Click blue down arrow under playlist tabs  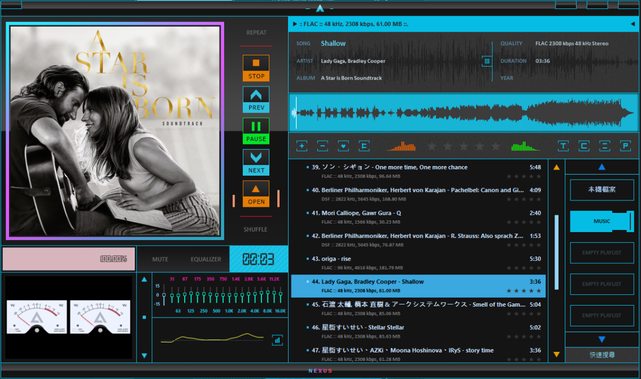602,339
